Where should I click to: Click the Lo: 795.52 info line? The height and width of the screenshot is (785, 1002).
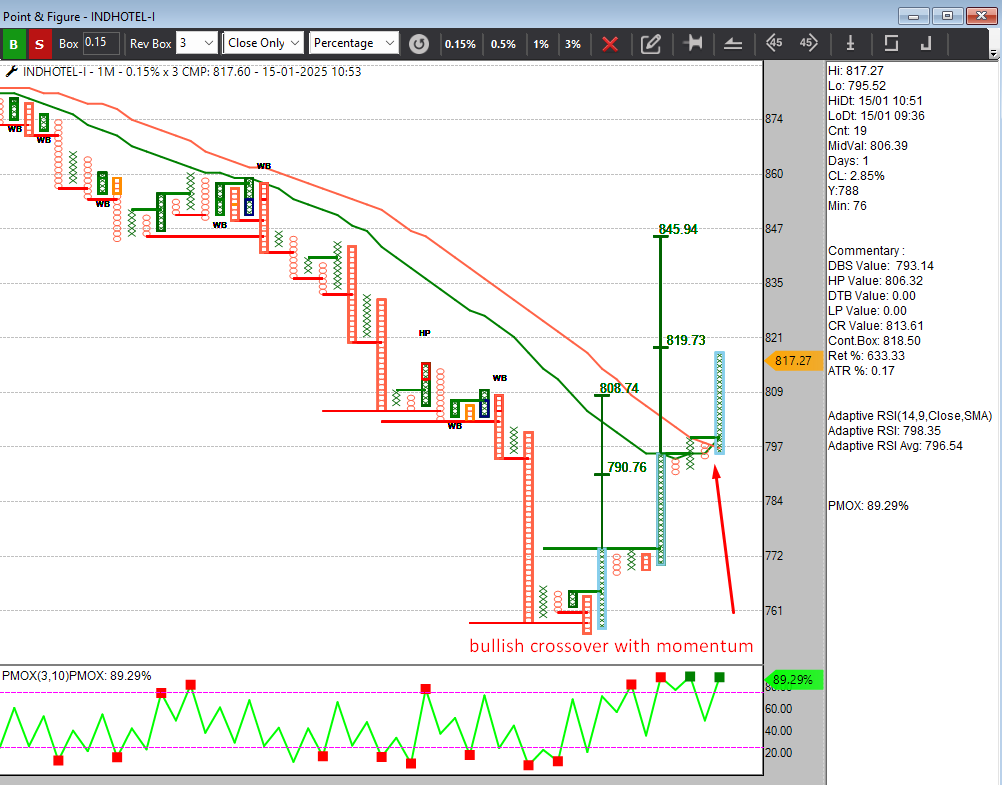(x=857, y=86)
